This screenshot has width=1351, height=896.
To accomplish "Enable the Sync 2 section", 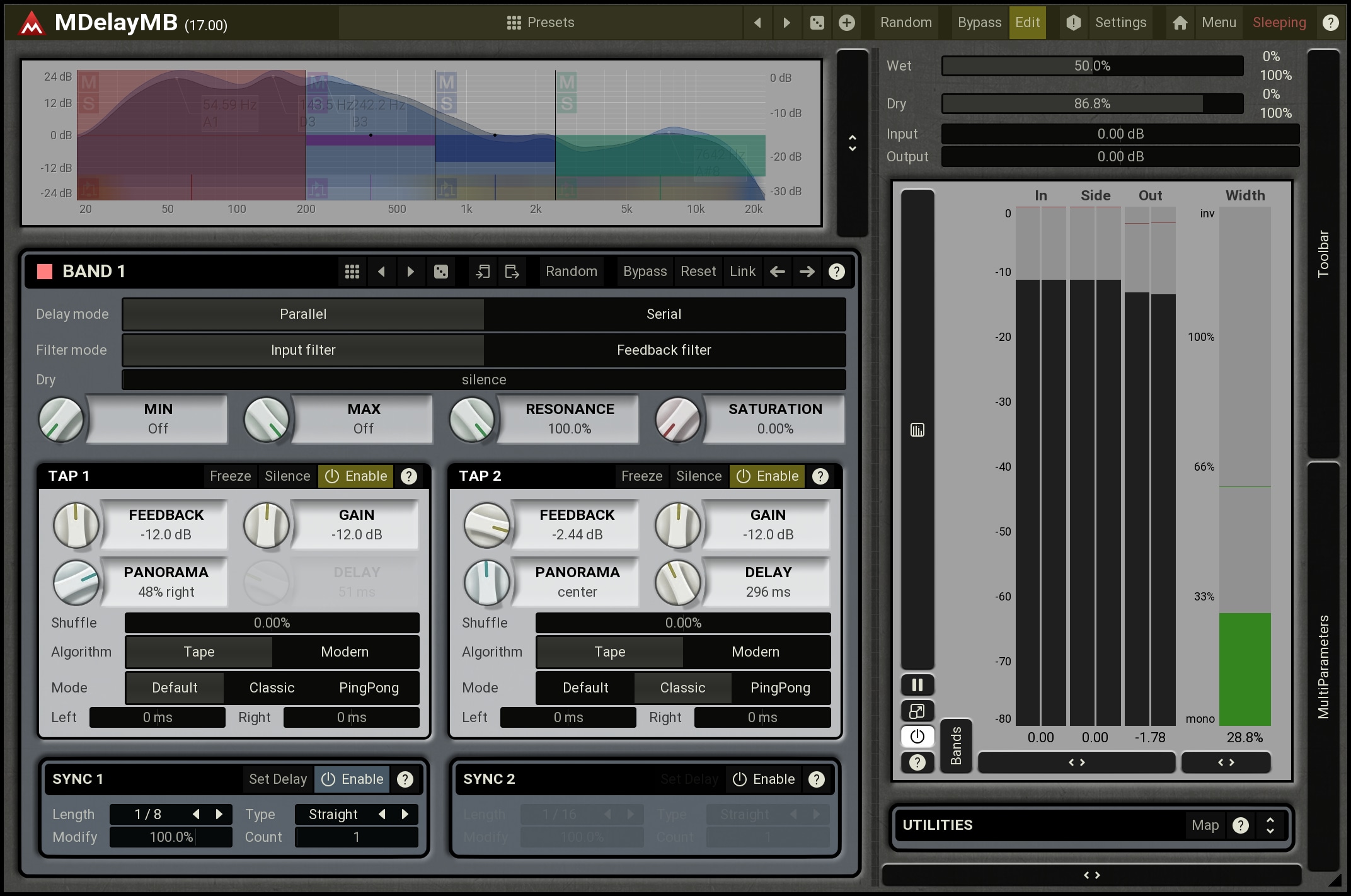I will tap(764, 779).
